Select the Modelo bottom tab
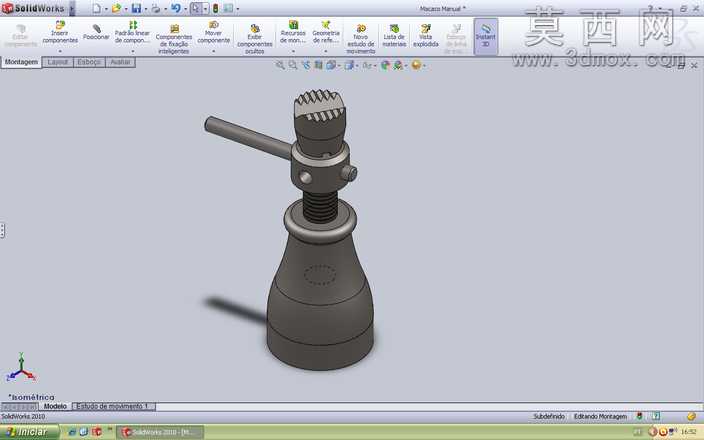704x440 pixels. point(55,406)
